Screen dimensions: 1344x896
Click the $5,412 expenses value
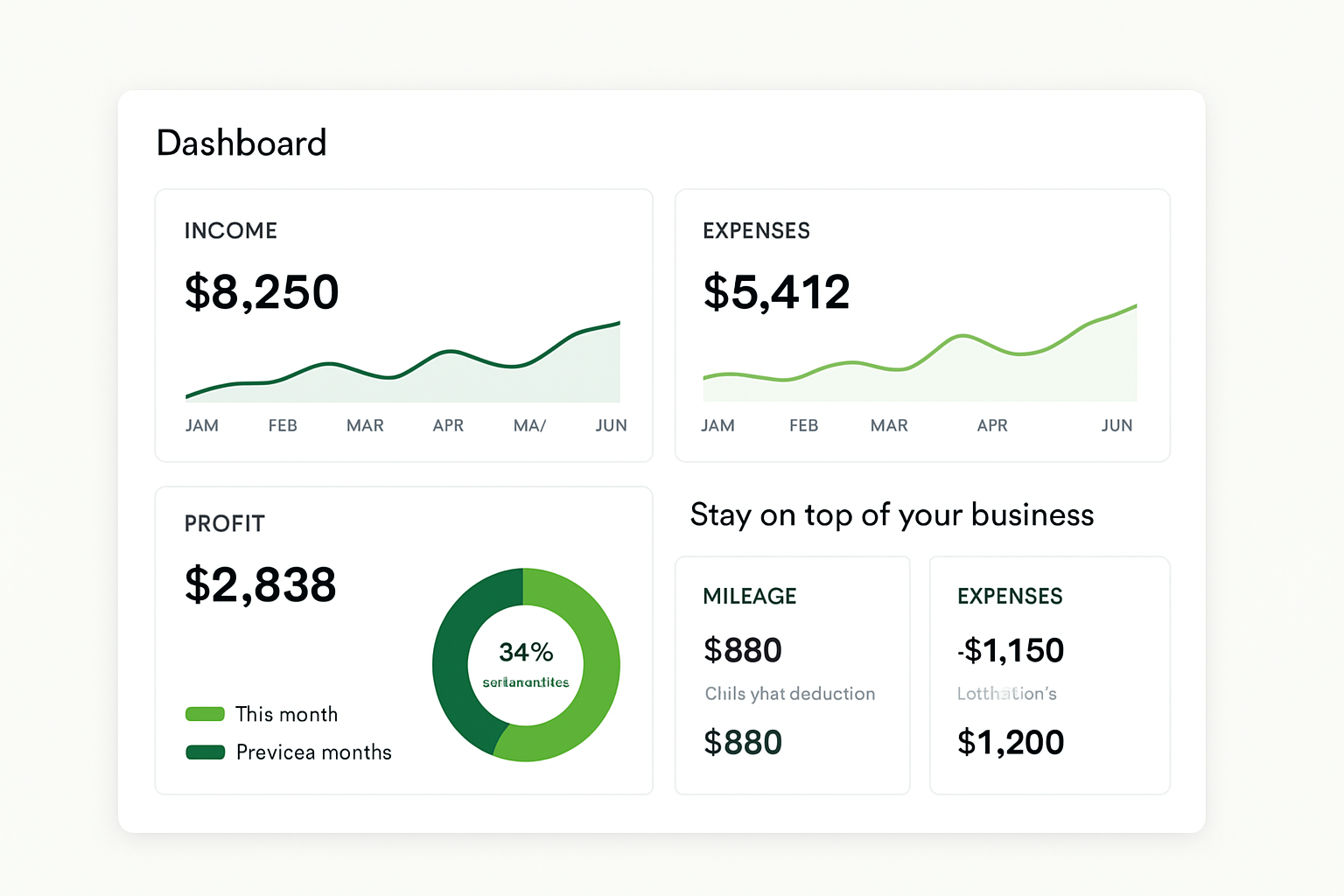coord(777,291)
